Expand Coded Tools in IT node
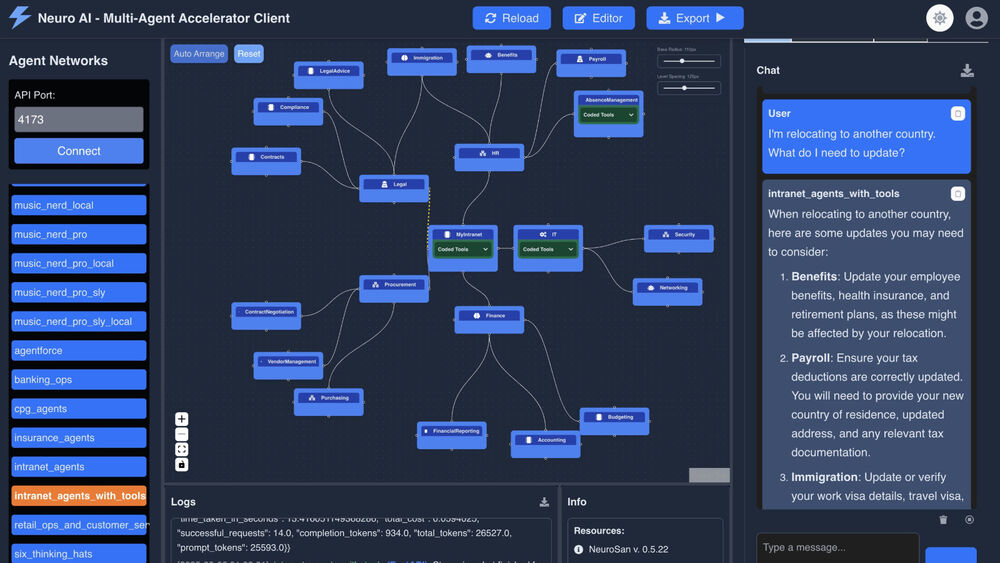 (x=548, y=249)
